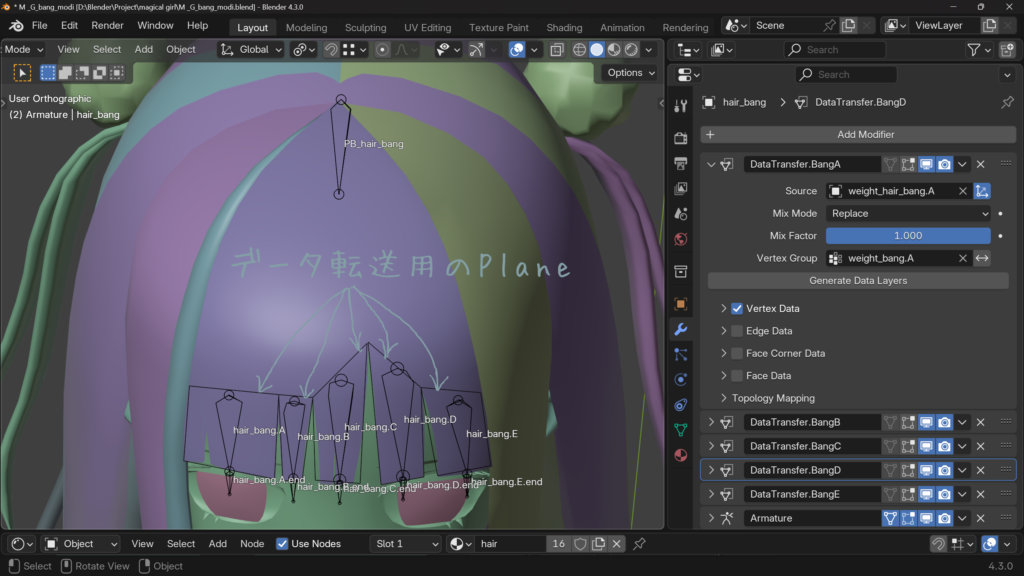Switch to Object Data properties tab
This screenshot has height=576, width=1024.
(681, 430)
